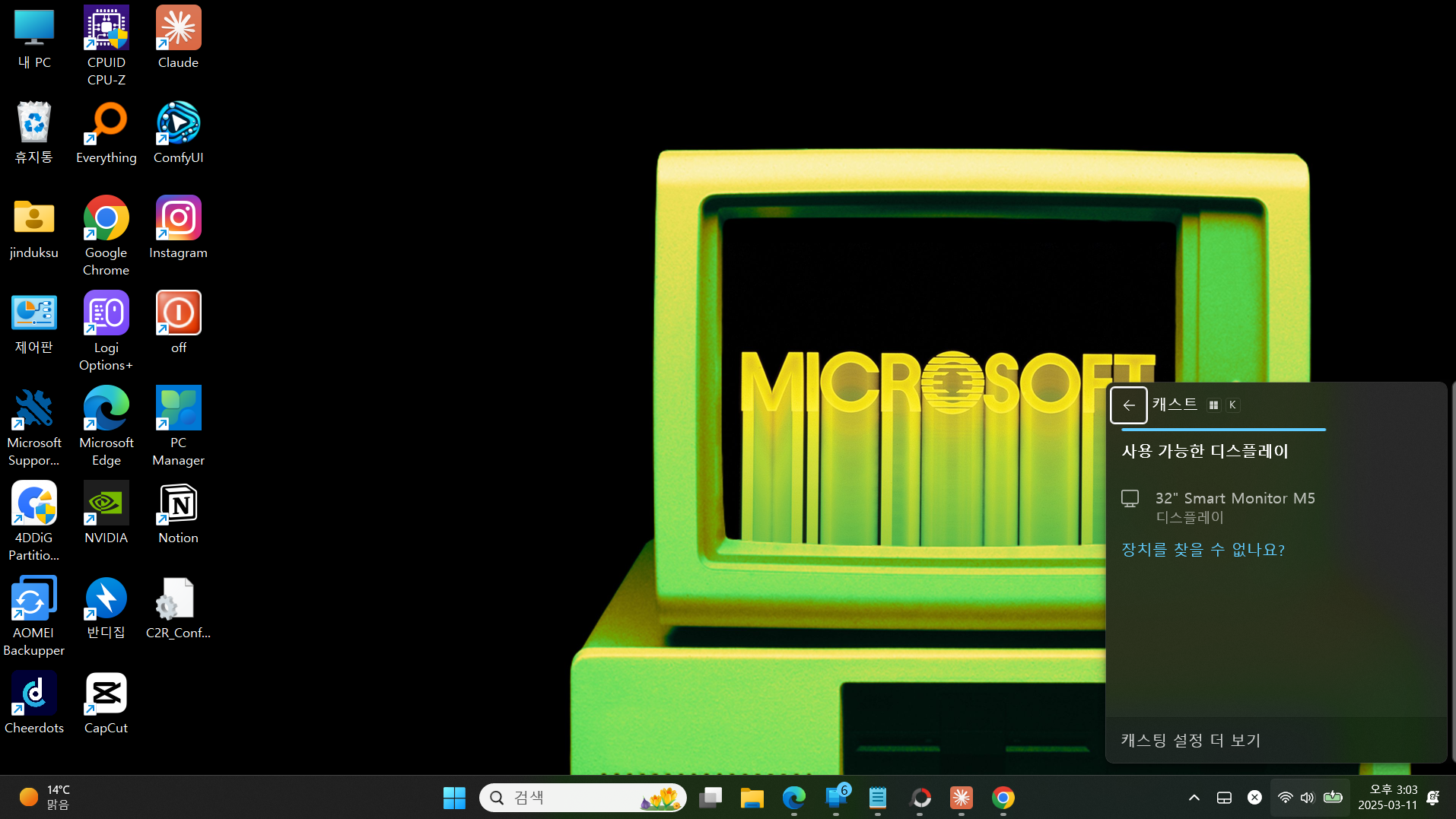Image resolution: width=1456 pixels, height=819 pixels.
Task: Open the 장치를 찾을 수 없나요? link
Action: [1203, 550]
